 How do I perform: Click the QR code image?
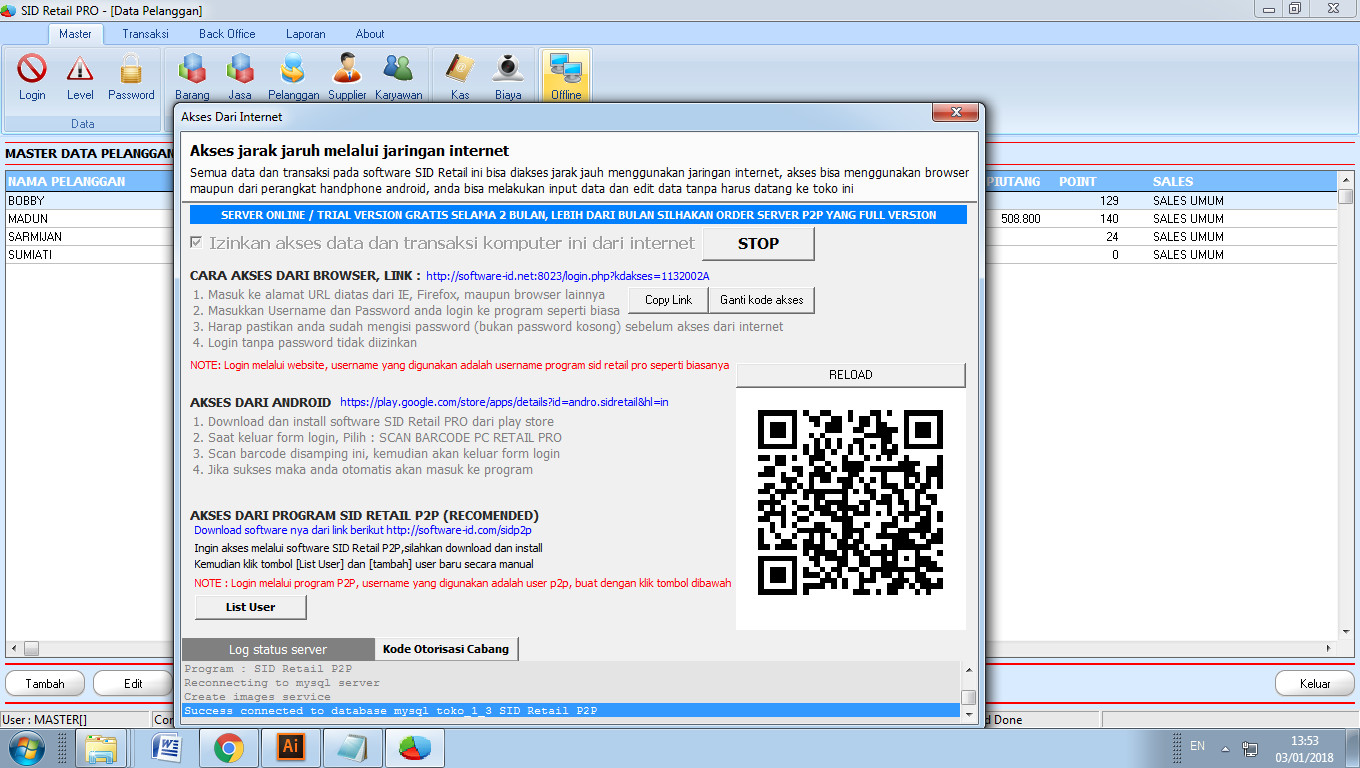coord(851,502)
